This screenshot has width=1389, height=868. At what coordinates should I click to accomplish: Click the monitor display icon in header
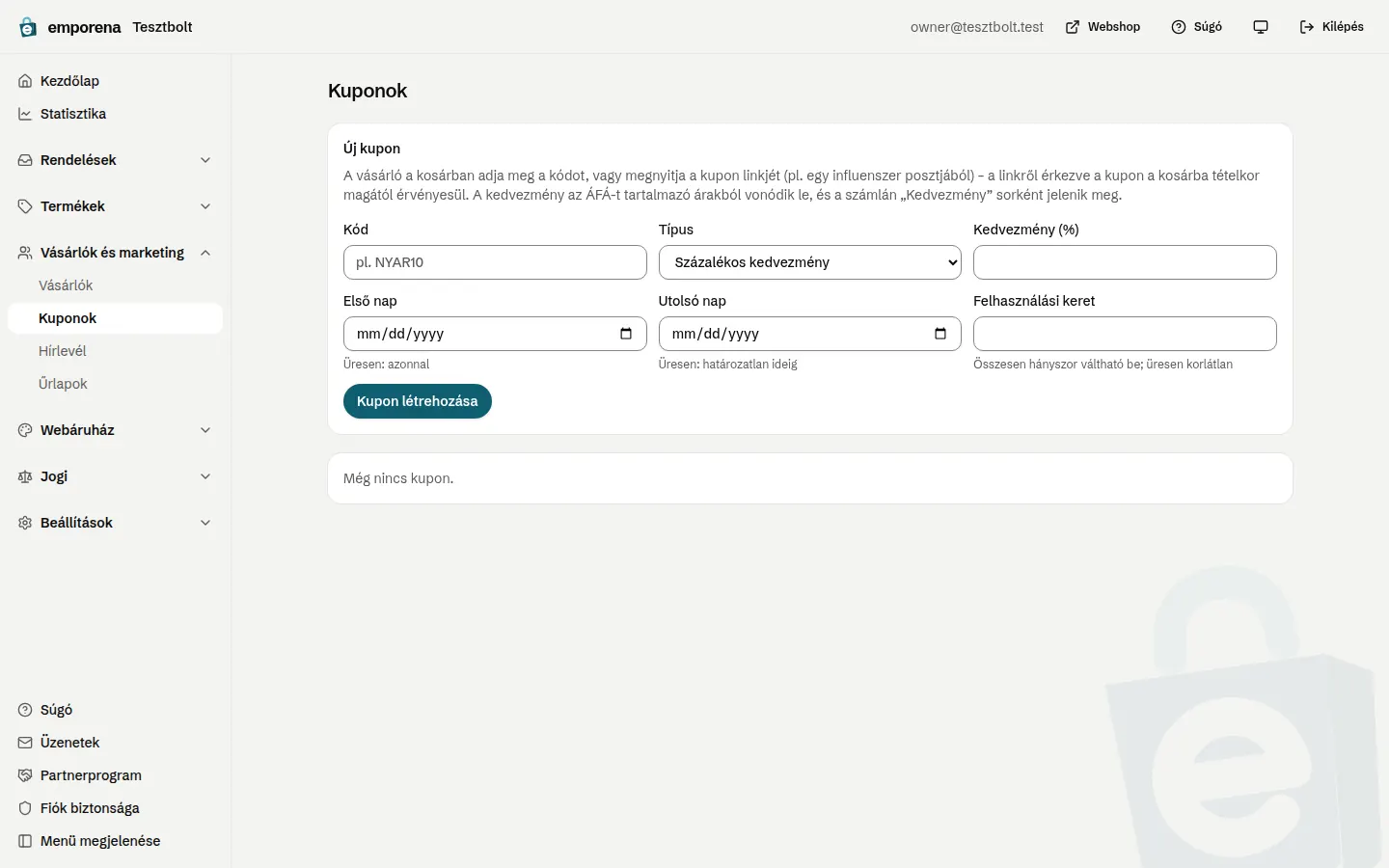tap(1260, 27)
